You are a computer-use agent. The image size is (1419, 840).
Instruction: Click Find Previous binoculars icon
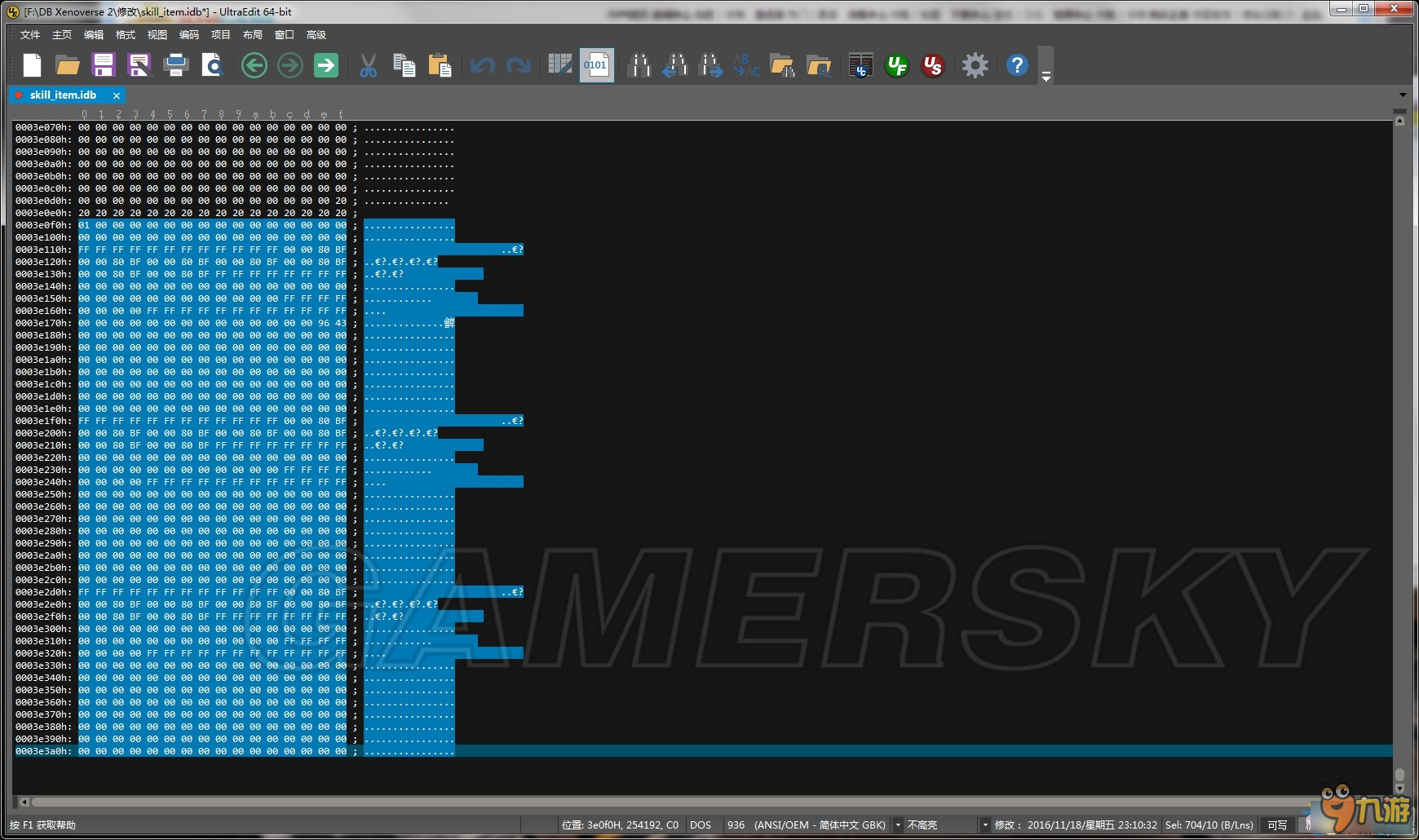tap(674, 65)
